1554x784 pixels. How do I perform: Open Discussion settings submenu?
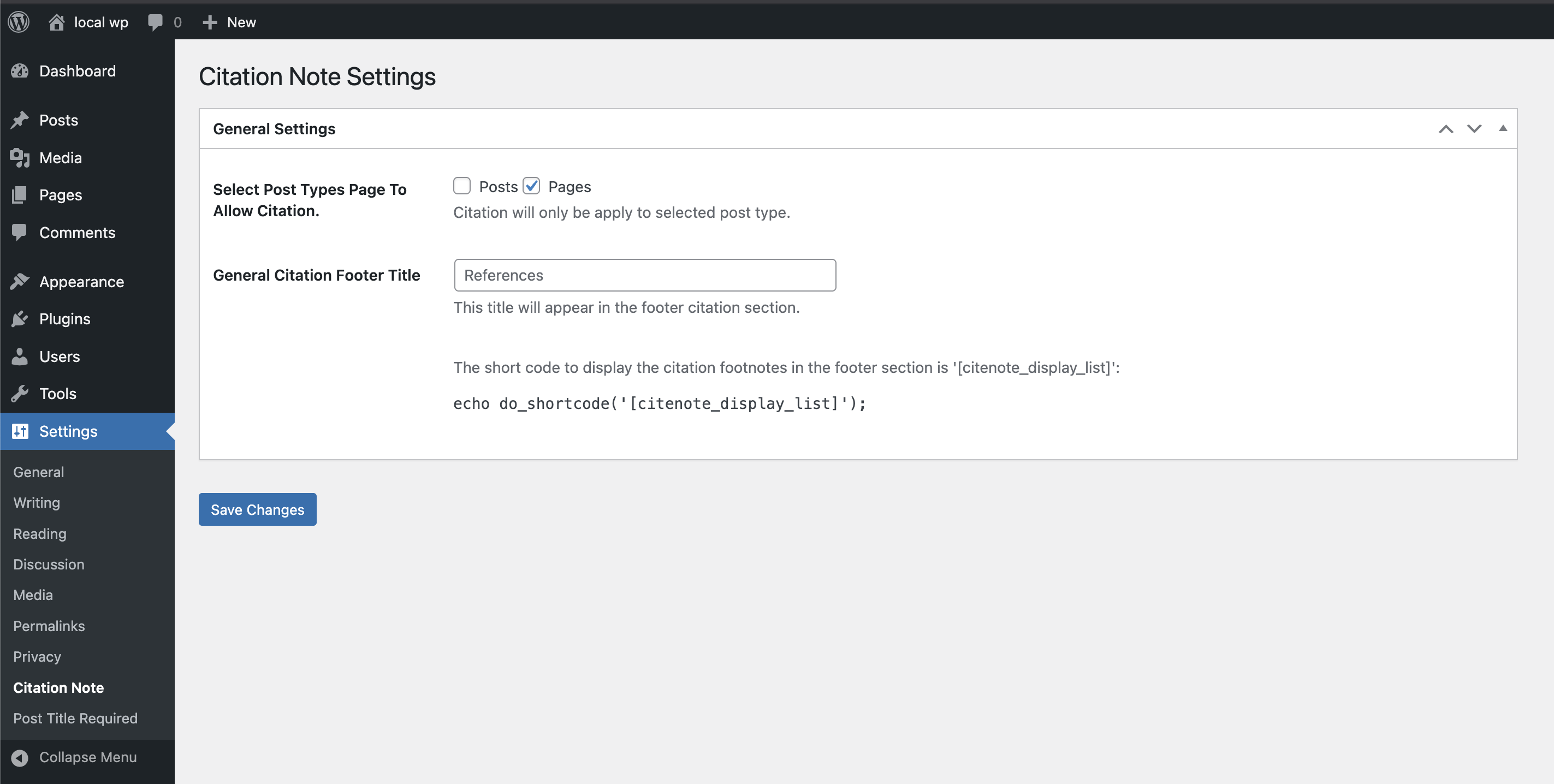49,565
